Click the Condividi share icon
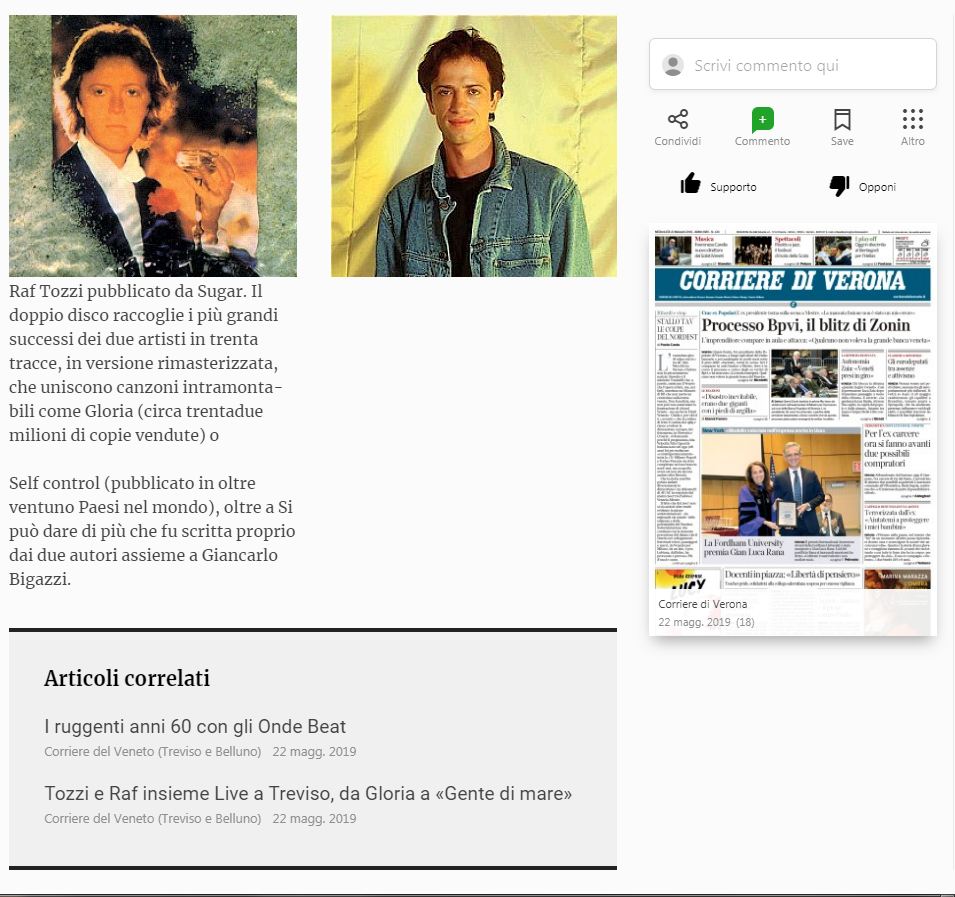The height and width of the screenshot is (897, 955). pos(677,120)
